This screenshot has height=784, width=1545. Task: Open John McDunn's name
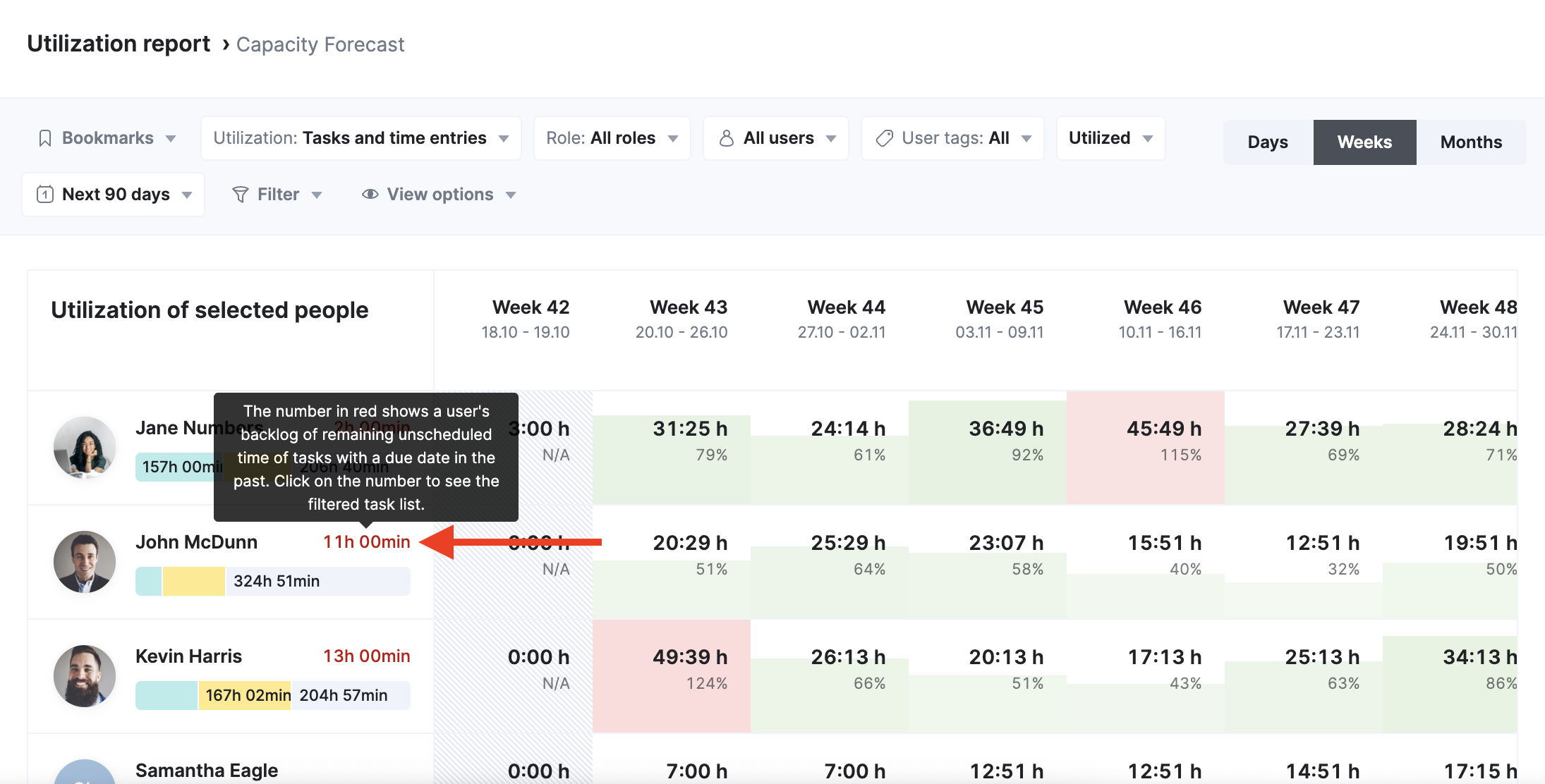(x=197, y=542)
